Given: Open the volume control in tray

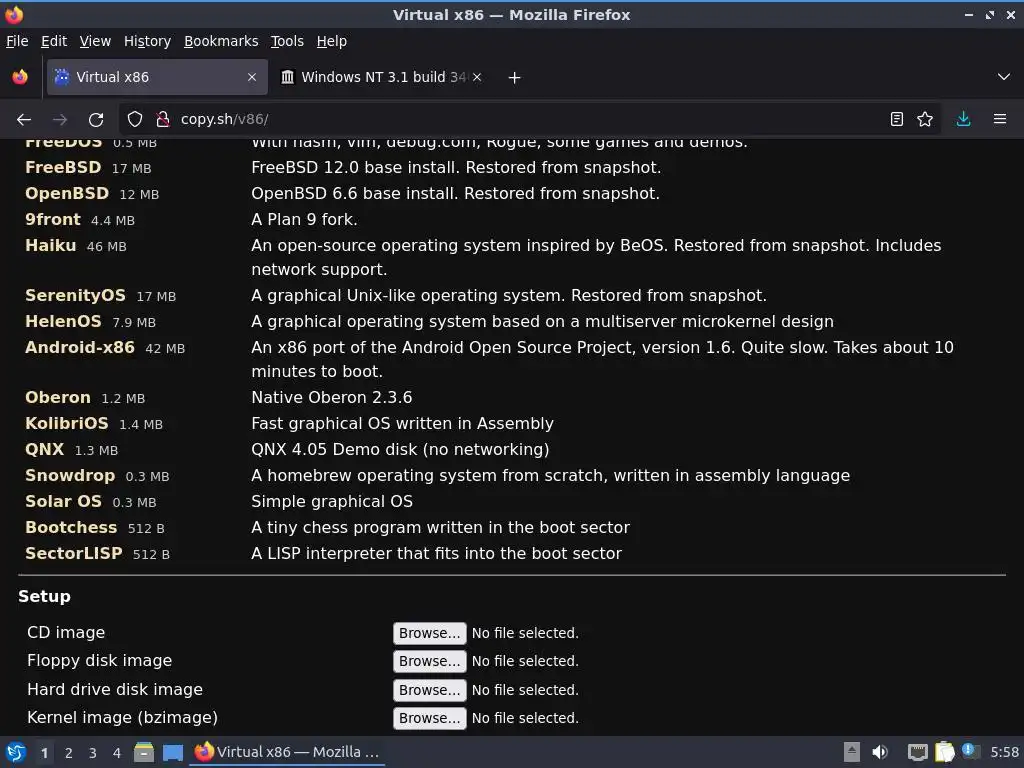Looking at the screenshot, I should point(880,752).
